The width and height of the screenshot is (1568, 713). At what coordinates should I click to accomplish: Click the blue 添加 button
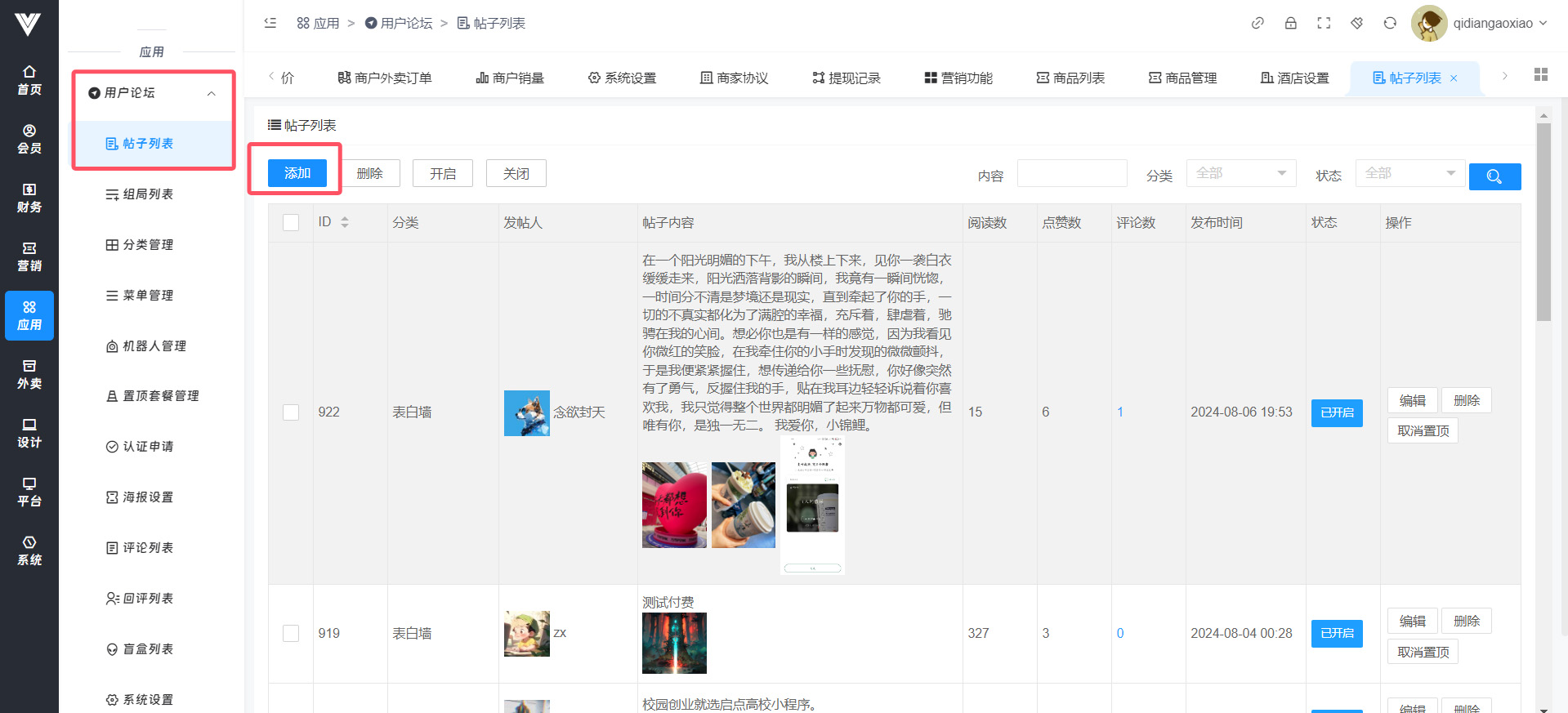pyautogui.click(x=297, y=173)
